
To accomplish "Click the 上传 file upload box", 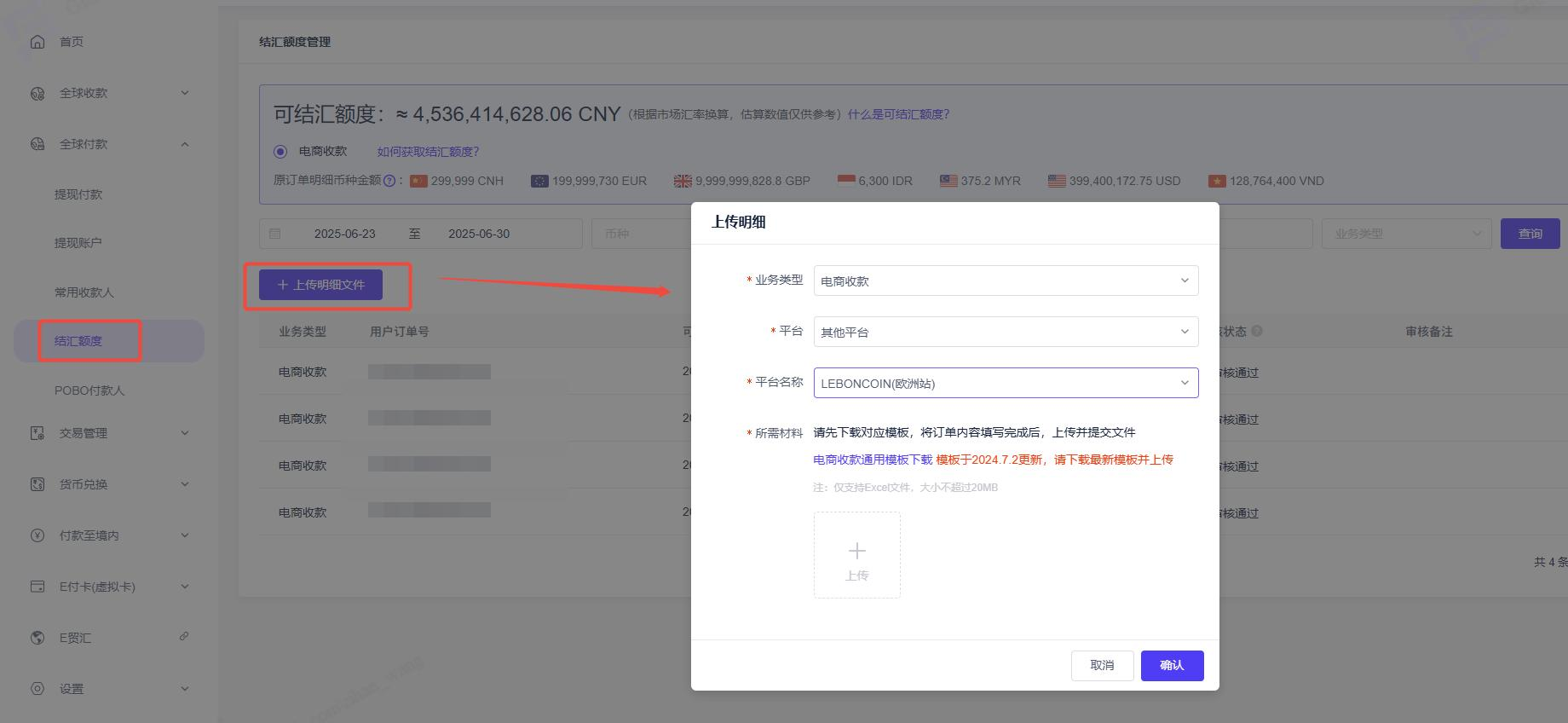I will (856, 555).
